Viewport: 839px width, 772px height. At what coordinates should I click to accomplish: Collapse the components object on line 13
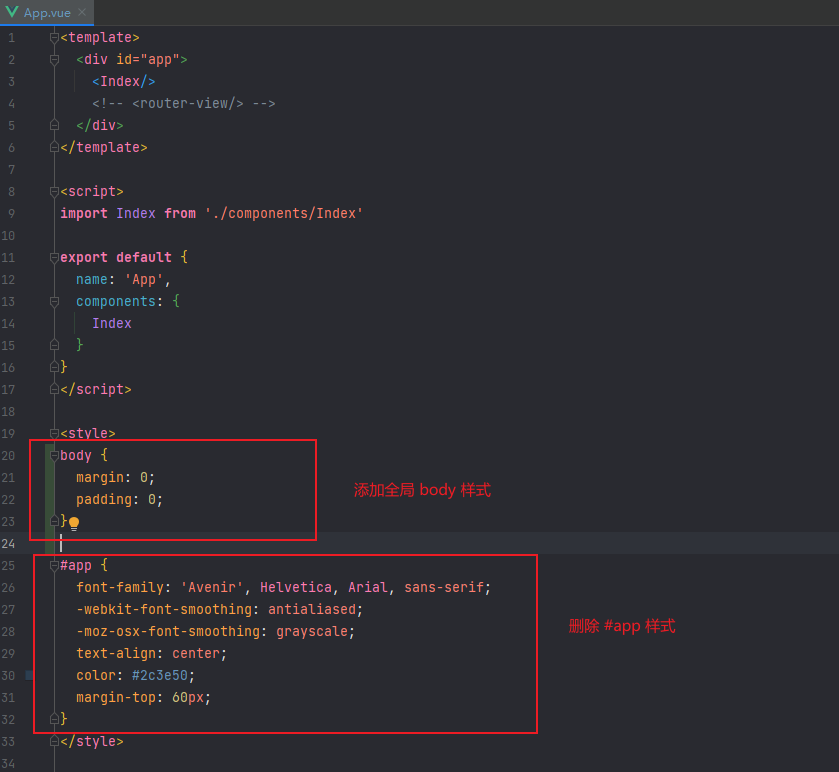click(54, 301)
